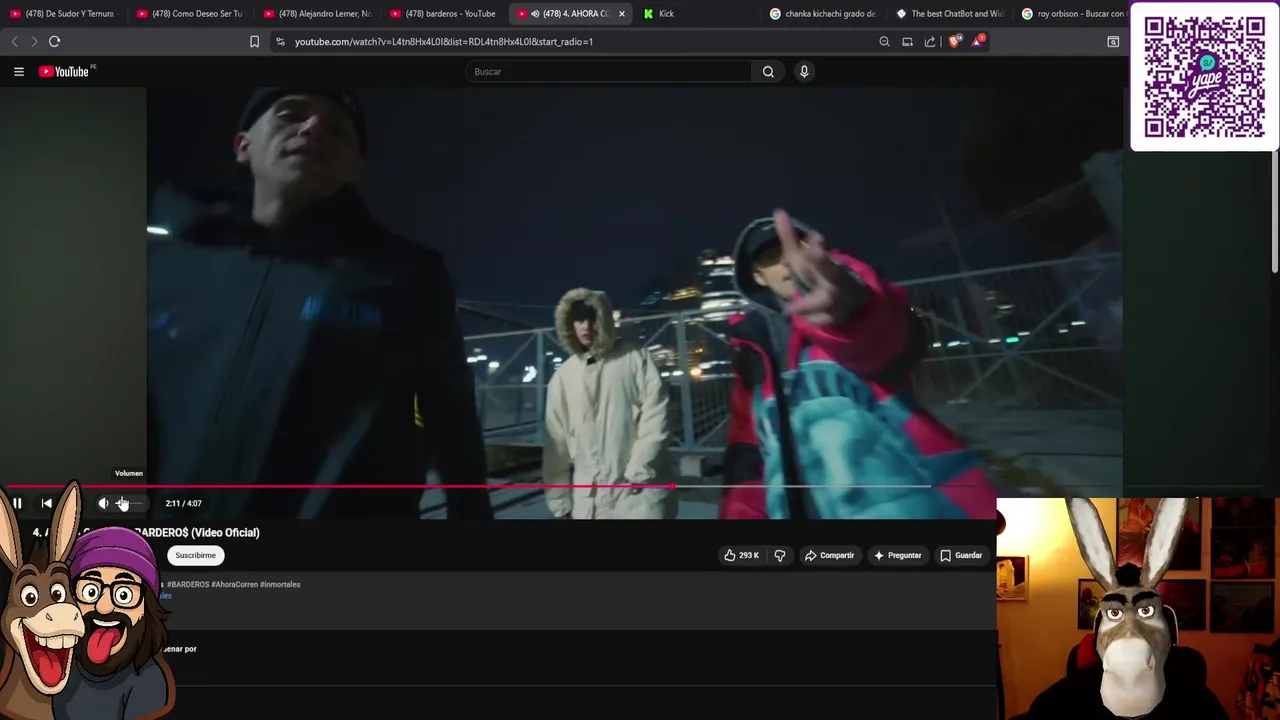The height and width of the screenshot is (720, 1280).
Task: Go to YouTube home via the logo
Action: 64,71
